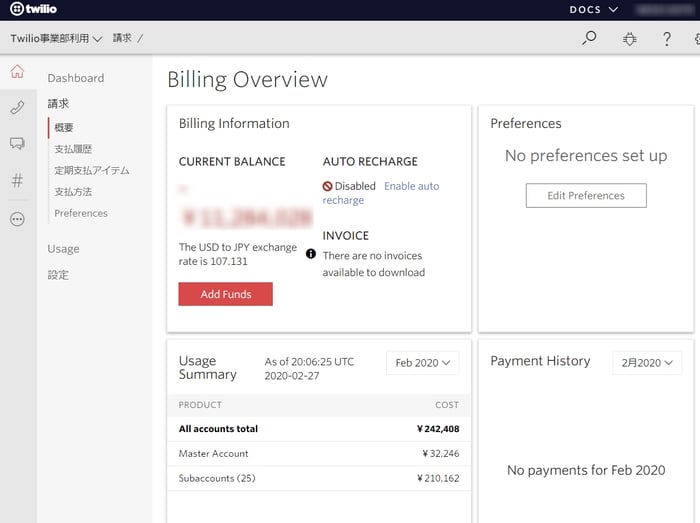
Task: Click the ¥210,162 cost value
Action: pos(438,478)
